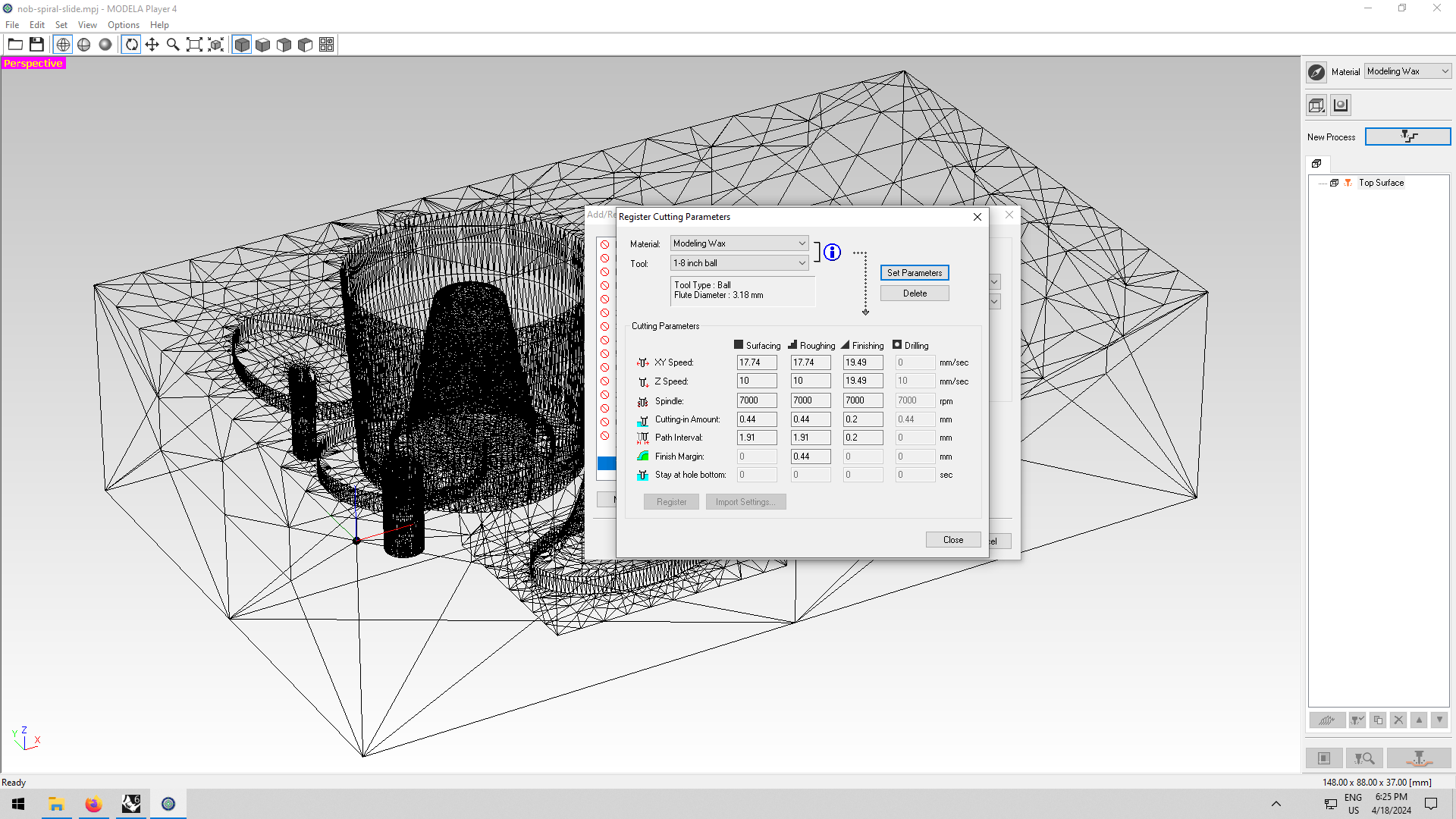Click Roughing Finish Margin field
Screen dimensions: 1456x819
(811, 457)
